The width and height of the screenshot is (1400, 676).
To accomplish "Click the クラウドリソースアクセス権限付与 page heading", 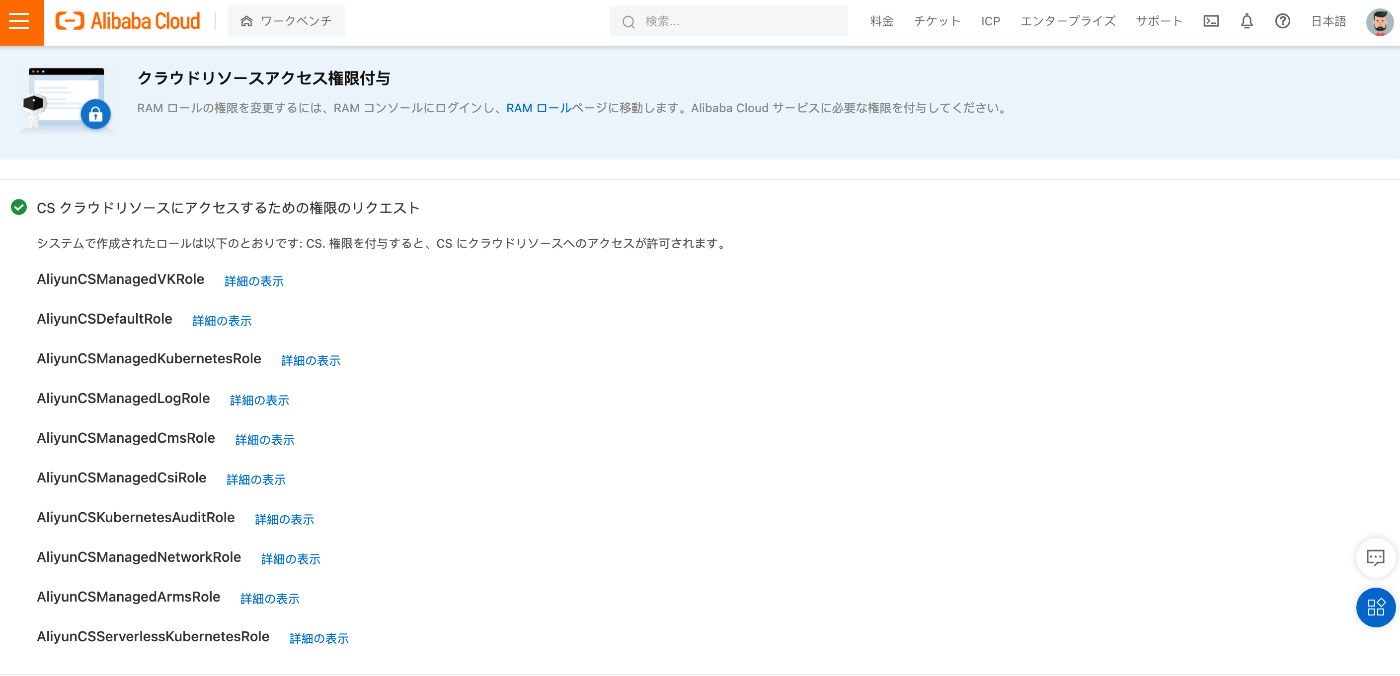I will coord(264,78).
